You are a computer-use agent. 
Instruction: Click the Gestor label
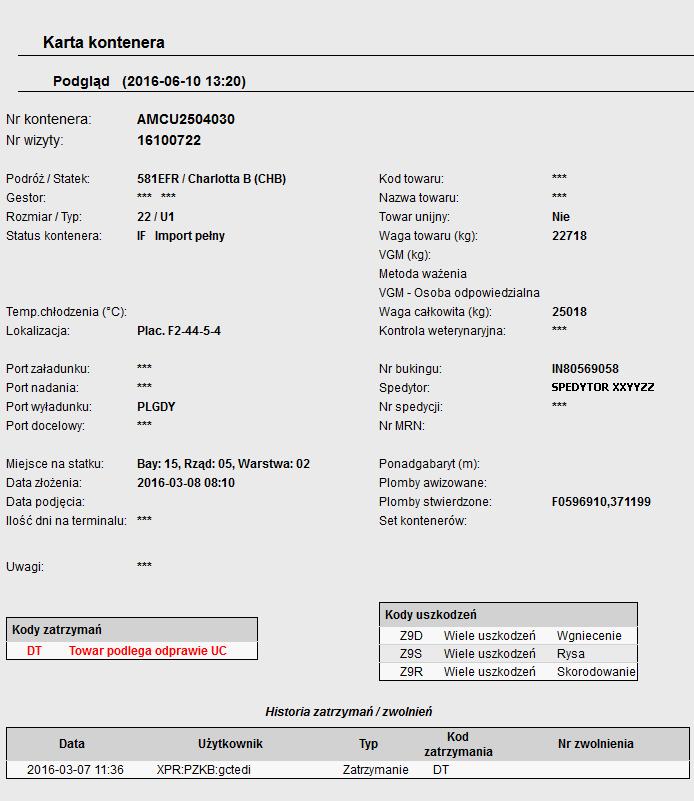pyautogui.click(x=26, y=198)
